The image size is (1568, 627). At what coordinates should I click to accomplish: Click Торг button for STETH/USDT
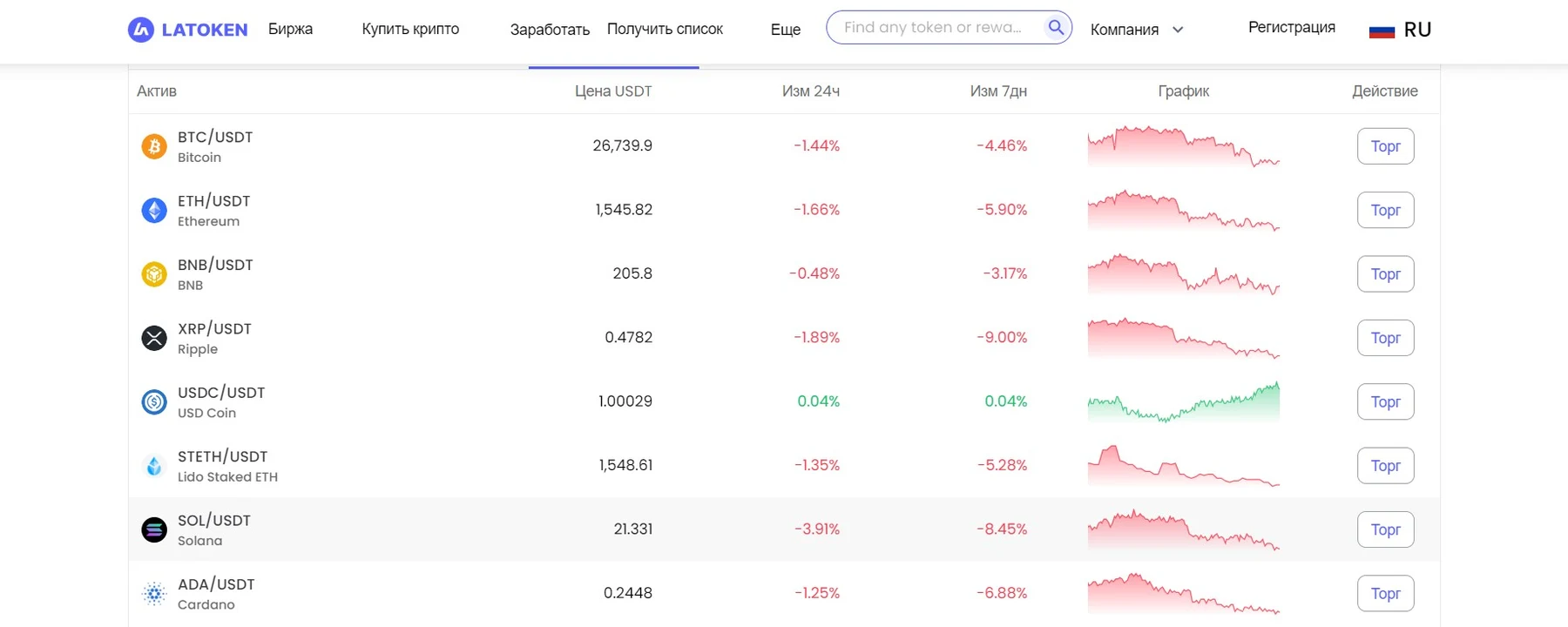pyautogui.click(x=1385, y=466)
